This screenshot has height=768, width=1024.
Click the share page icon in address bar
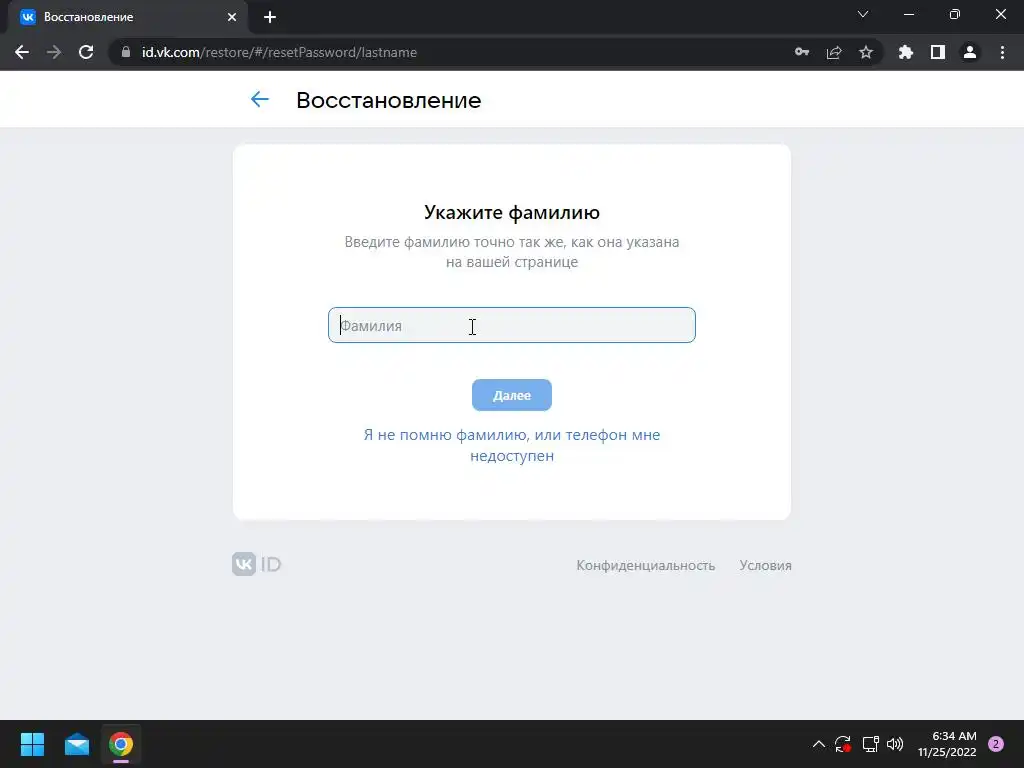(x=834, y=52)
